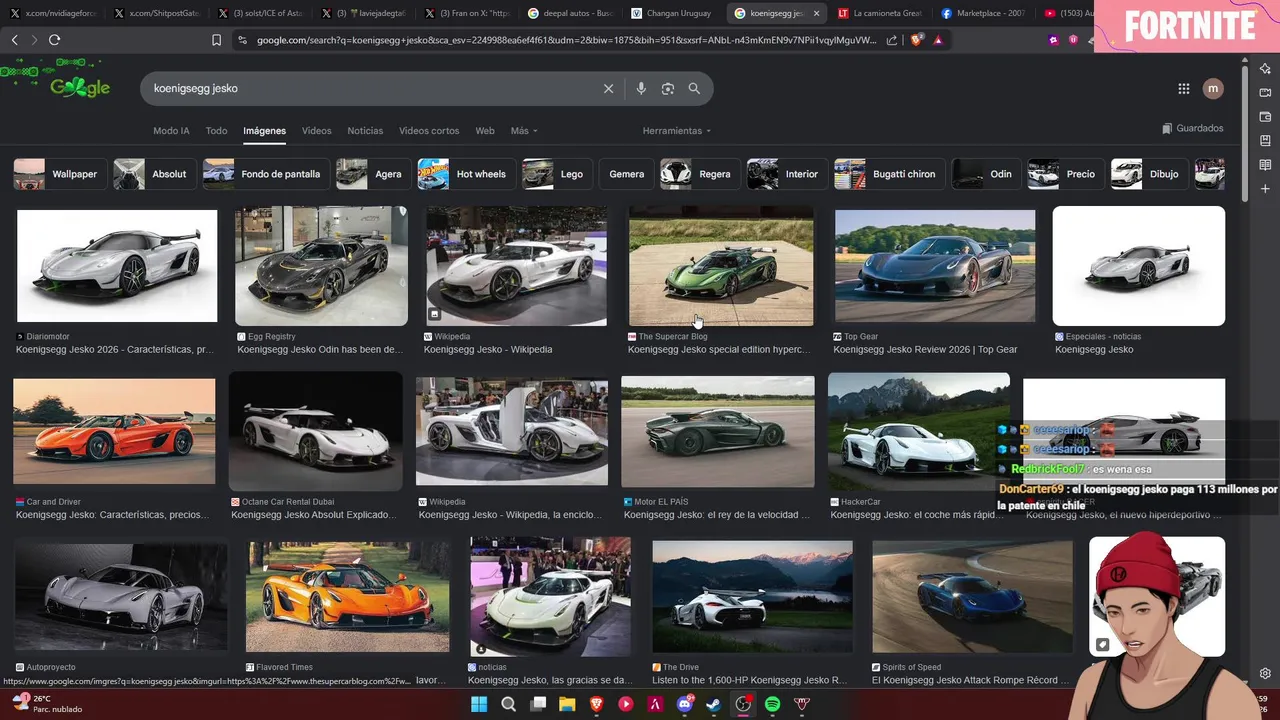Screen dimensions: 1280x720
Task: Expand the 'Herramientas' tools dropdown
Action: [677, 131]
